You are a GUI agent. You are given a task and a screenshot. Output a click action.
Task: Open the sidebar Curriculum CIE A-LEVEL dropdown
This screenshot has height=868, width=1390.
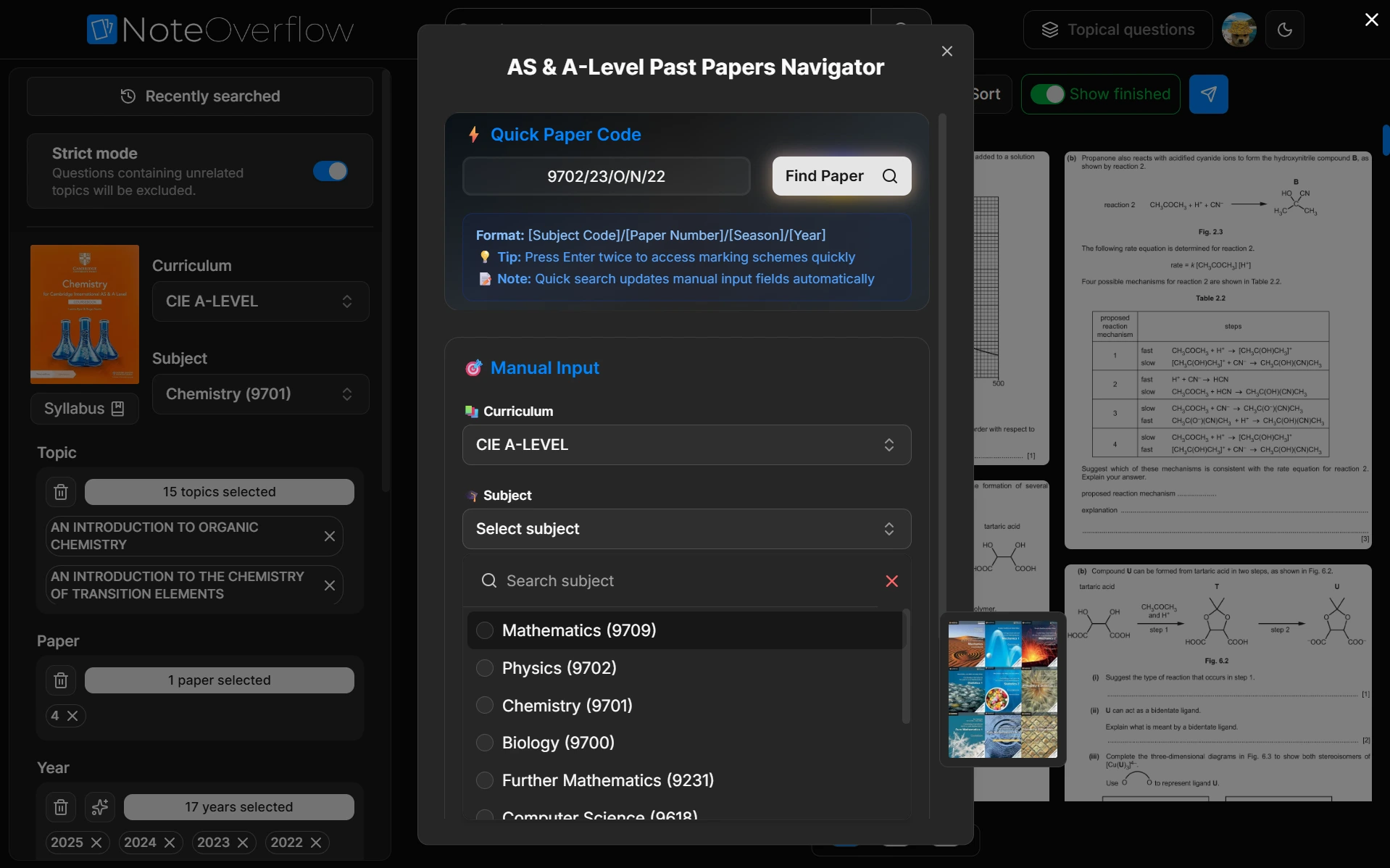261,301
